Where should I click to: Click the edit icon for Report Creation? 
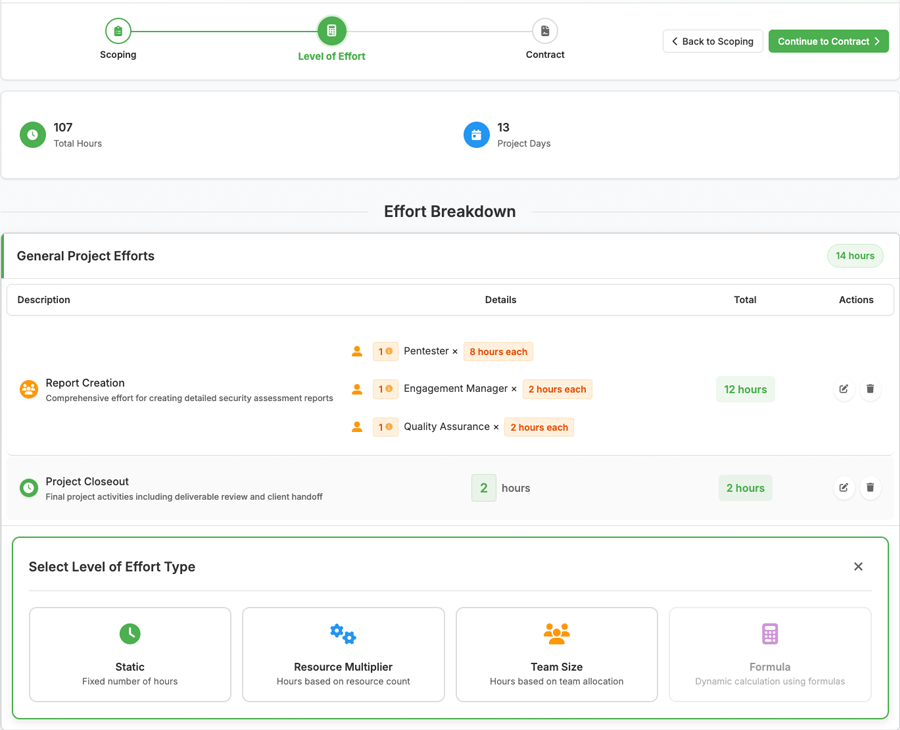[844, 389]
